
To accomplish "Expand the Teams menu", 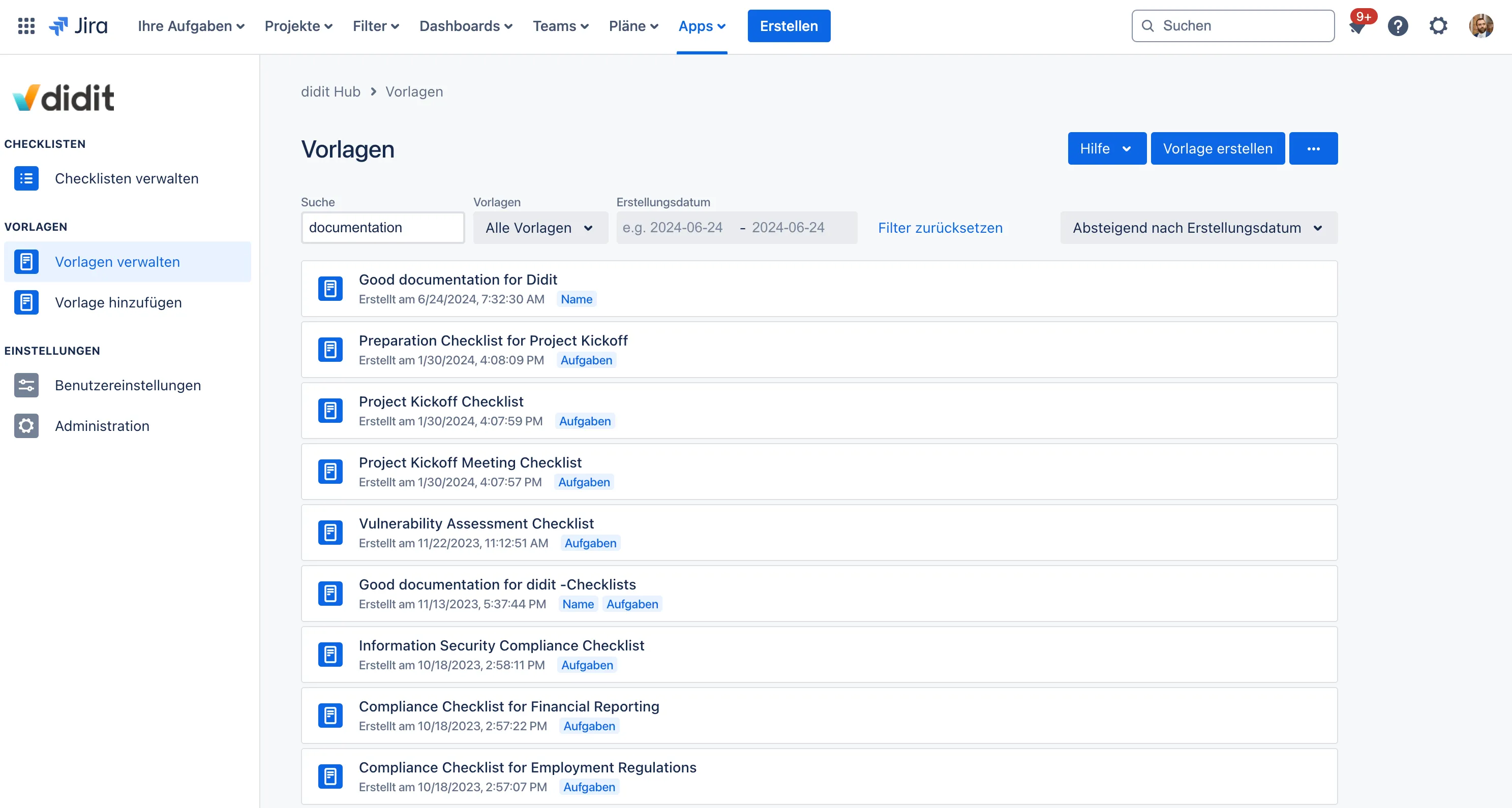I will [561, 26].
